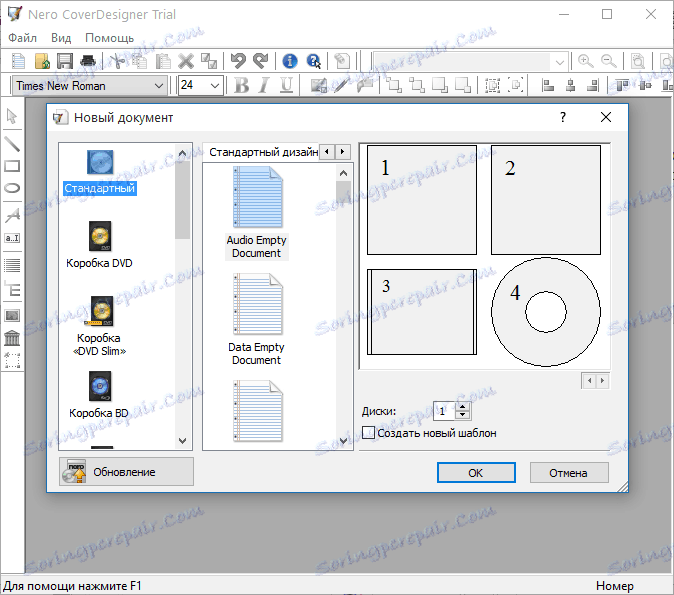Screen dimensions: 674x595
Task: Select the museum building icon tool
Action: (12, 338)
